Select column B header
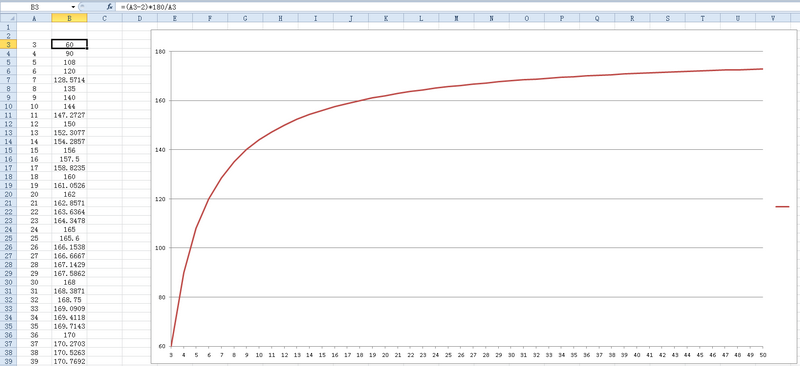Image resolution: width=800 pixels, height=366 pixels. (x=69, y=18)
